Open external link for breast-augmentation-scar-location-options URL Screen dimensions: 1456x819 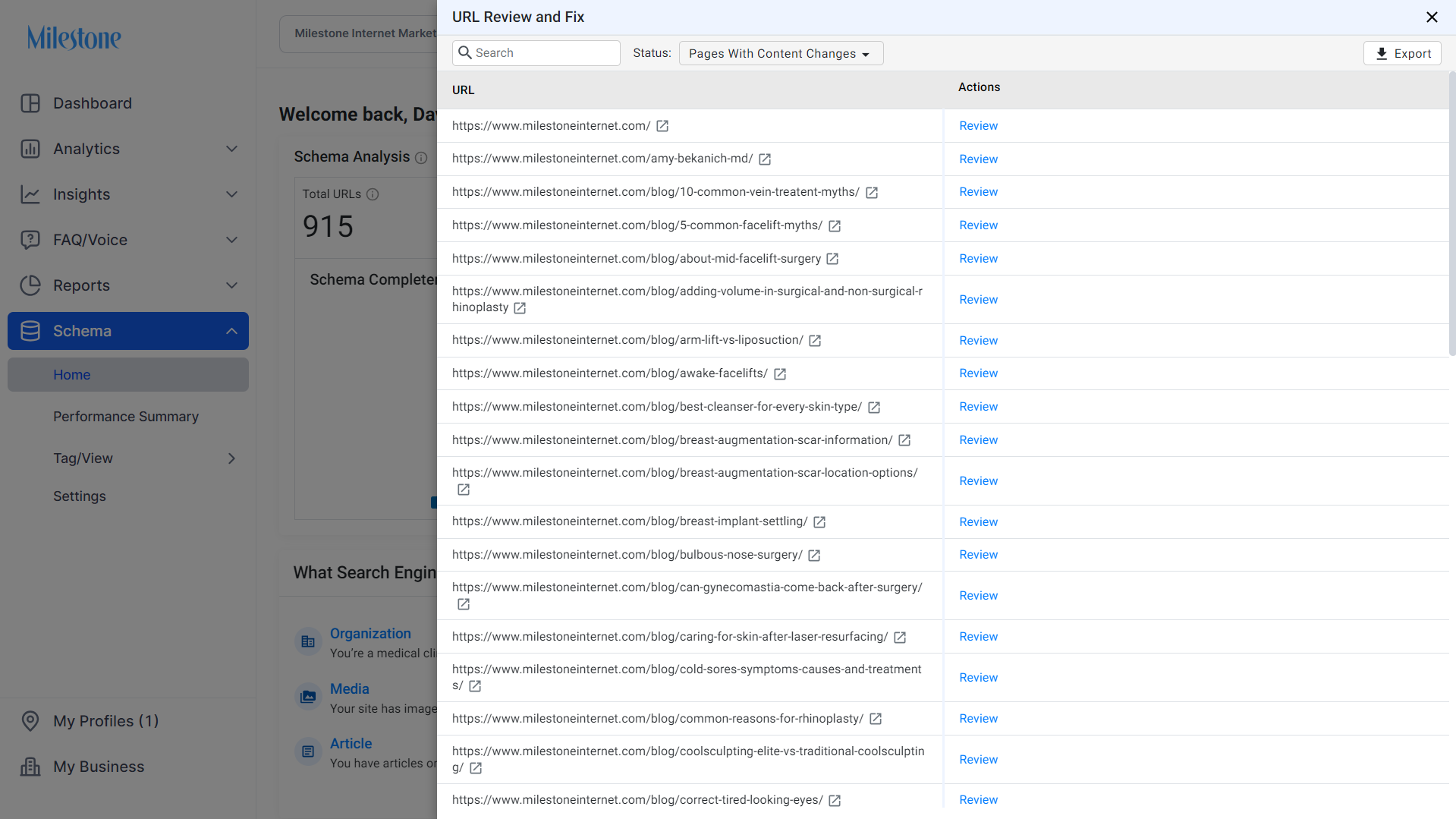point(464,490)
